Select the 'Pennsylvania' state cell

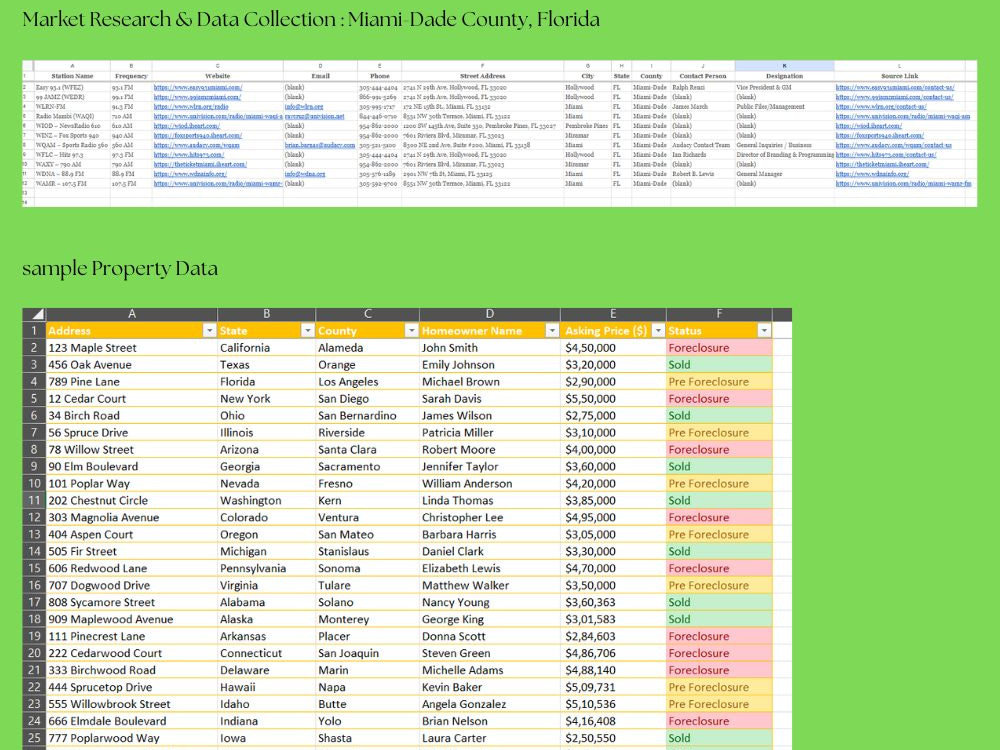tap(267, 568)
